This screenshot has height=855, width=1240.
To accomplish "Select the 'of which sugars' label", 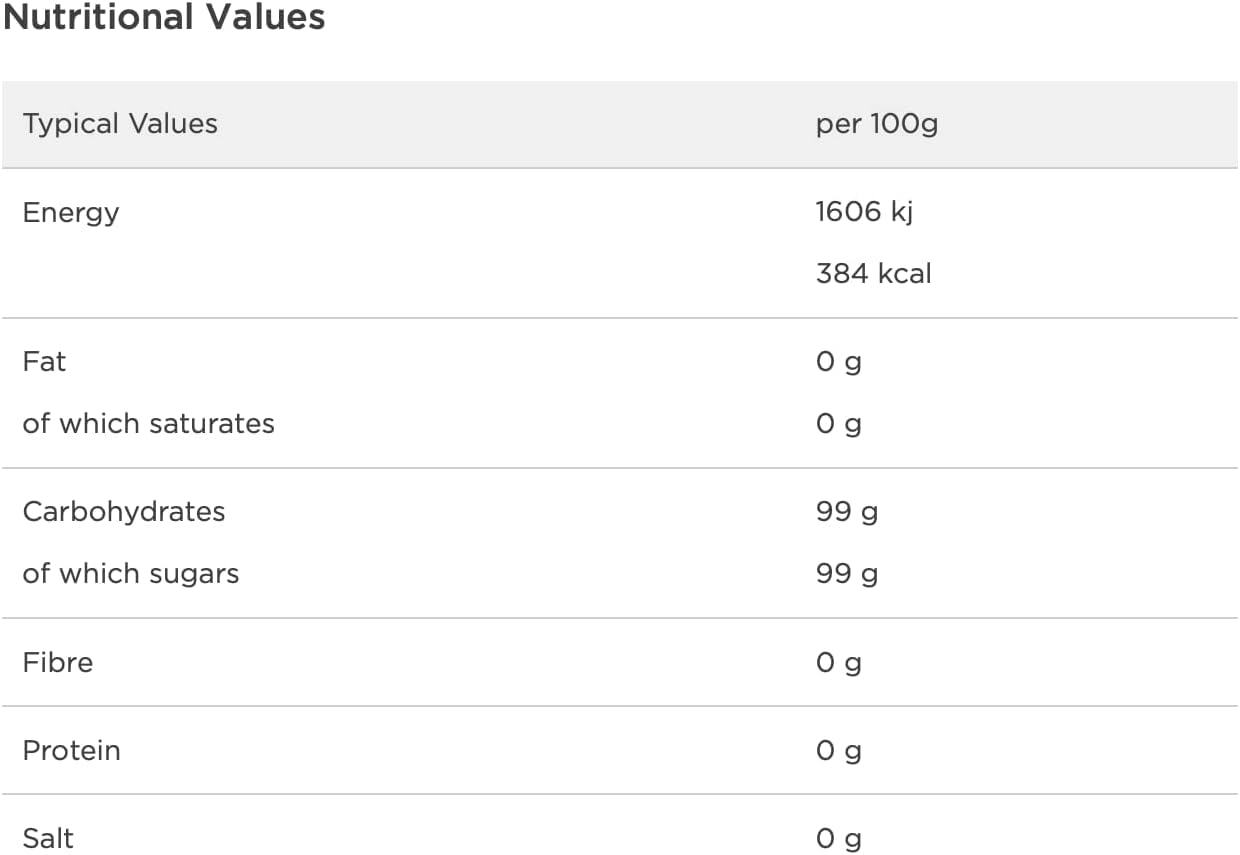I will (x=131, y=573).
